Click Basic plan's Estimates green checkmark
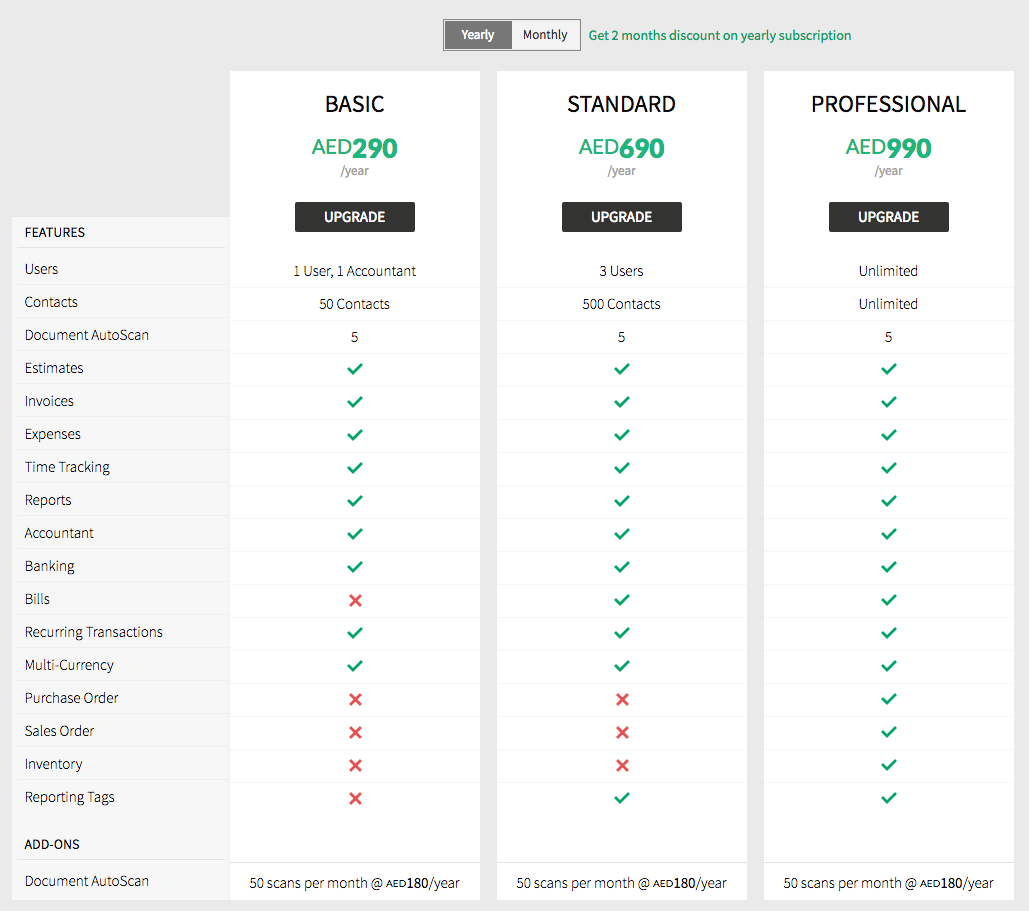This screenshot has width=1029, height=911. point(354,369)
